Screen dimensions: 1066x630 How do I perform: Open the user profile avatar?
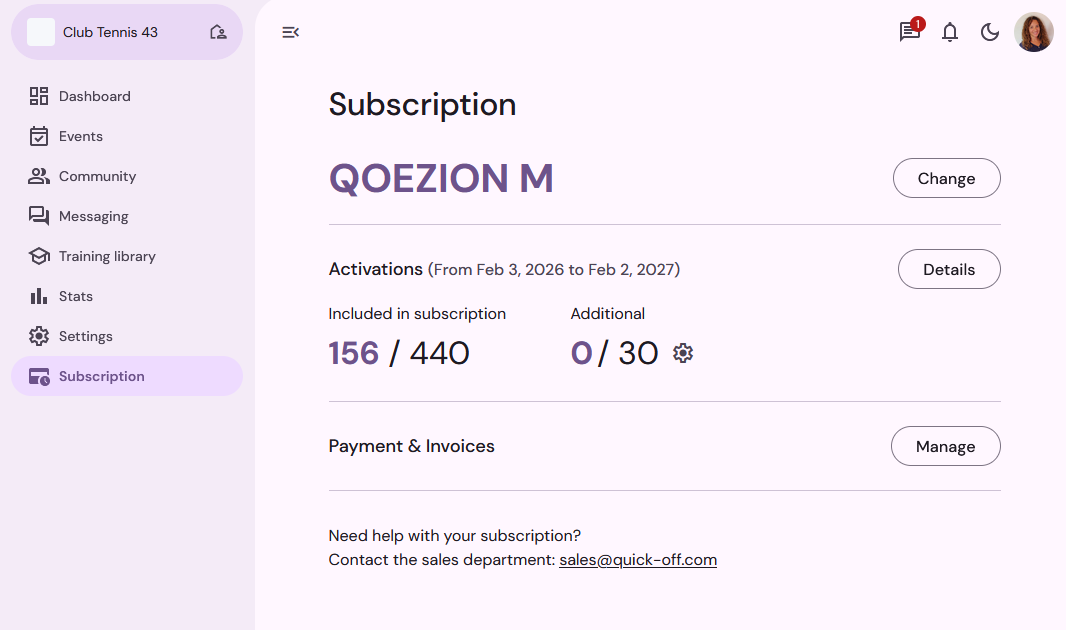(x=1034, y=32)
